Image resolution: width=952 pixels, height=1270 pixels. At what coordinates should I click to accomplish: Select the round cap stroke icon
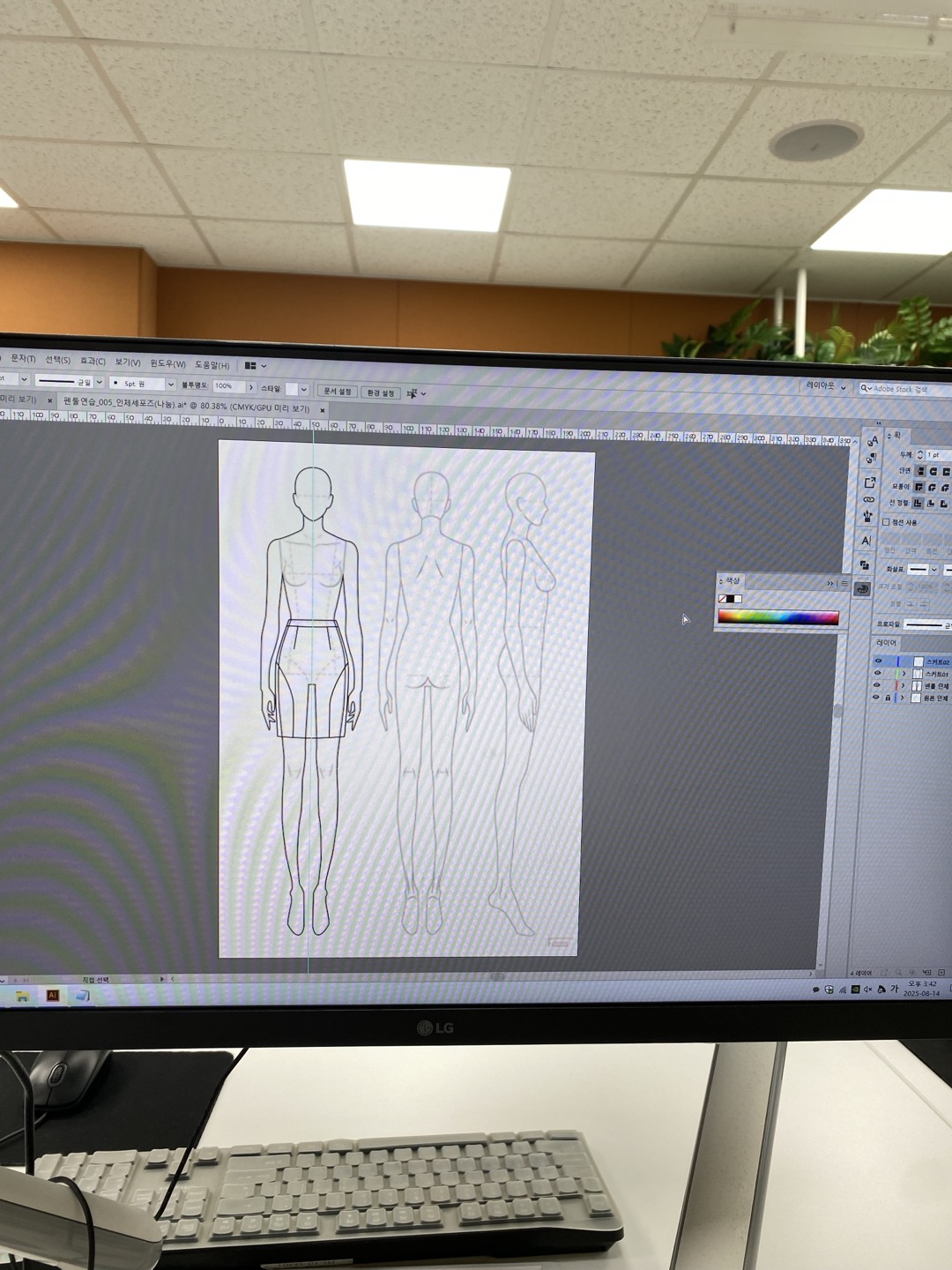click(x=933, y=472)
